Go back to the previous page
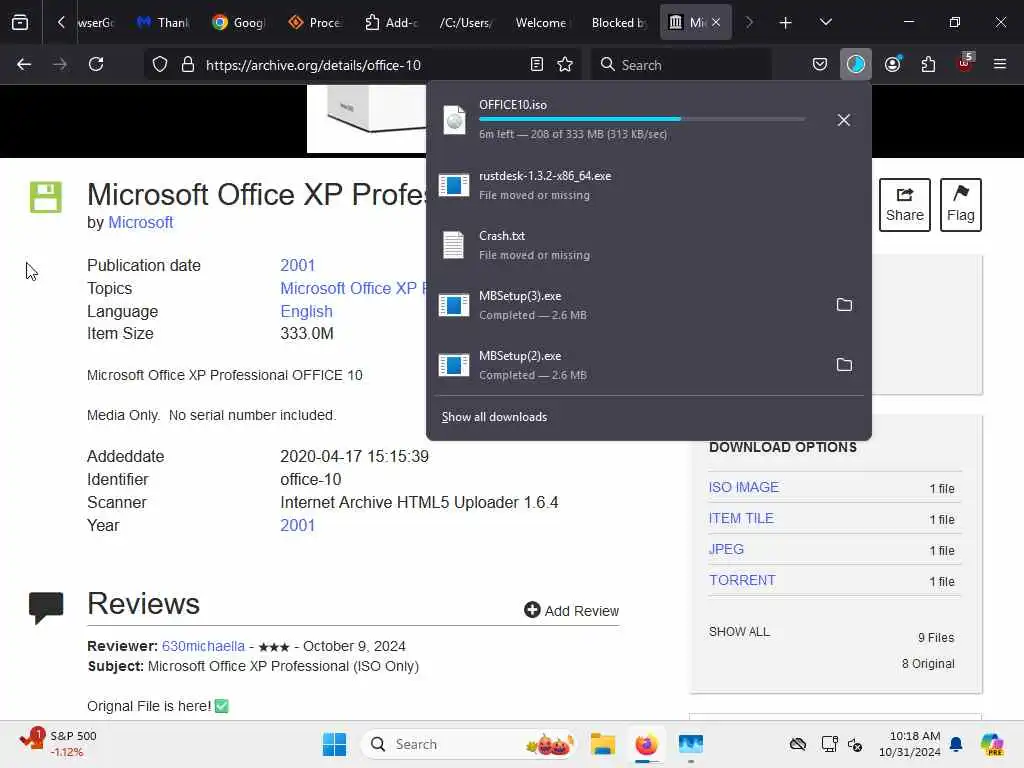 click(24, 65)
